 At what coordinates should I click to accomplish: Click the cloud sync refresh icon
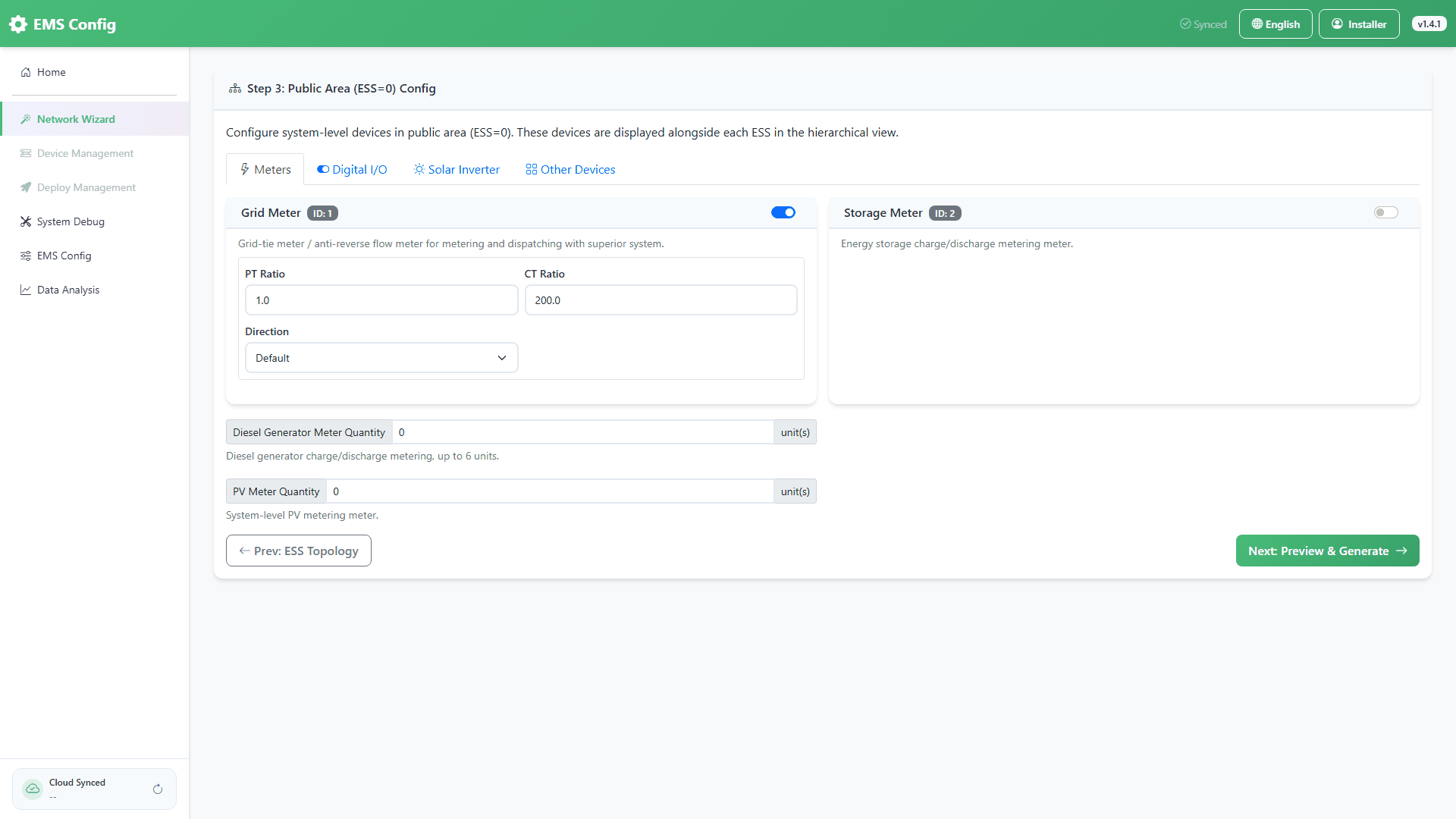point(158,789)
